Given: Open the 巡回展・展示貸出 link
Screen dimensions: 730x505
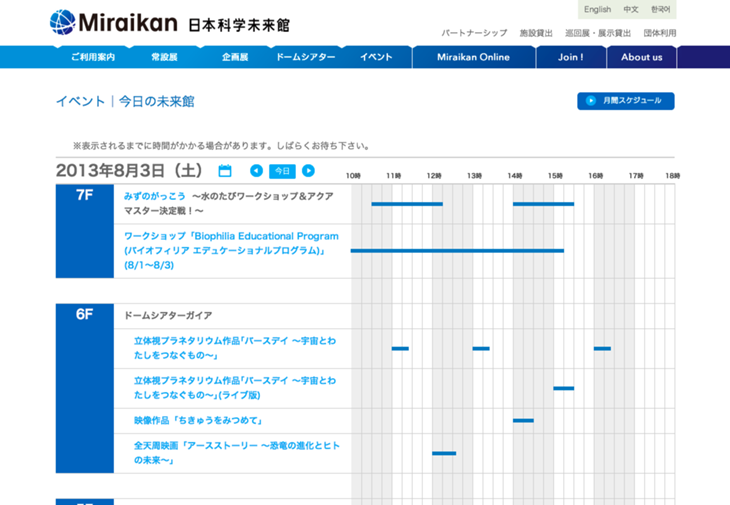Looking at the screenshot, I should (598, 33).
